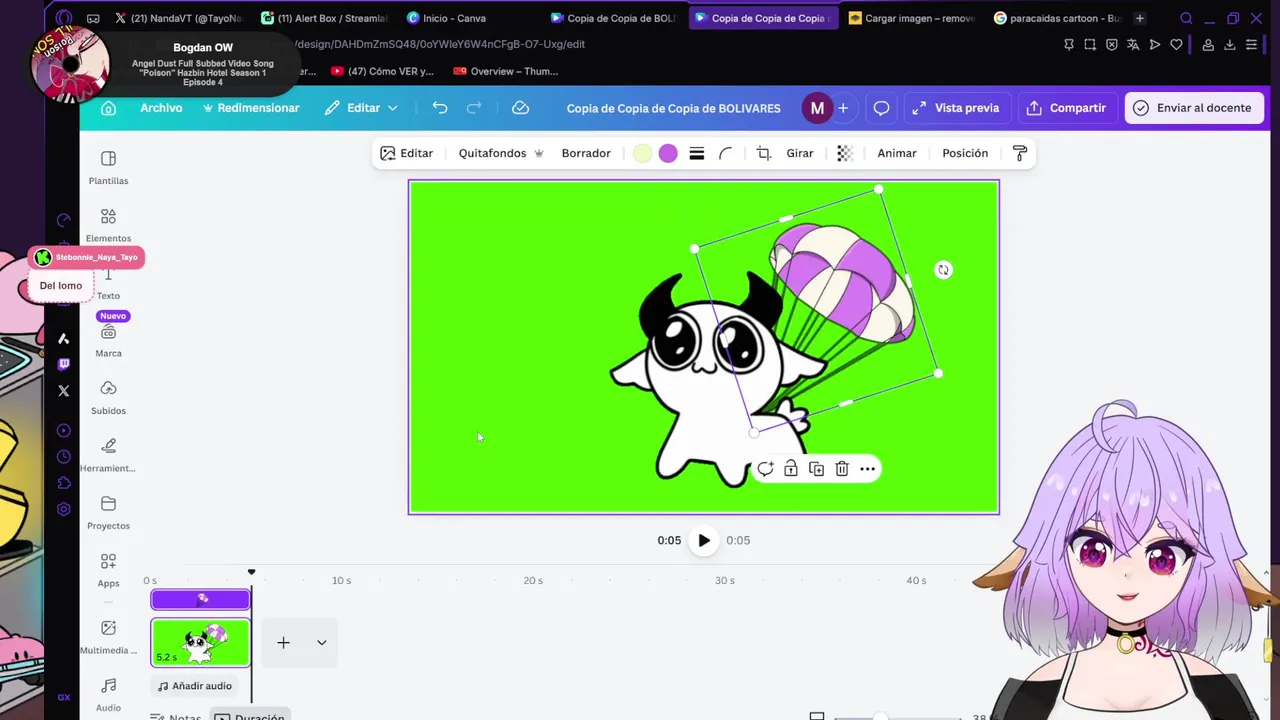Undo the last action

(440, 108)
